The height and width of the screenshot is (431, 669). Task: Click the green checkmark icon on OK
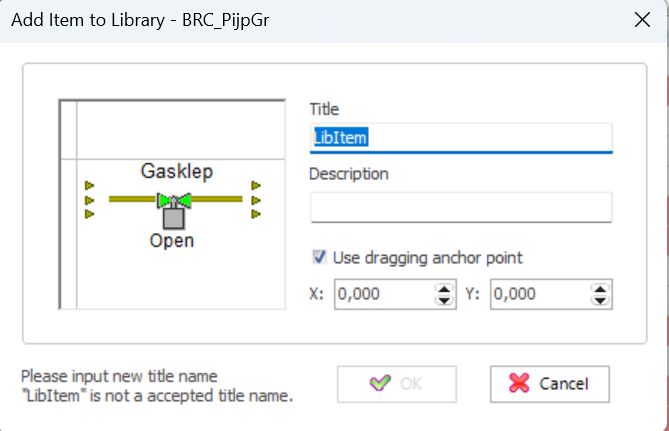click(x=380, y=383)
